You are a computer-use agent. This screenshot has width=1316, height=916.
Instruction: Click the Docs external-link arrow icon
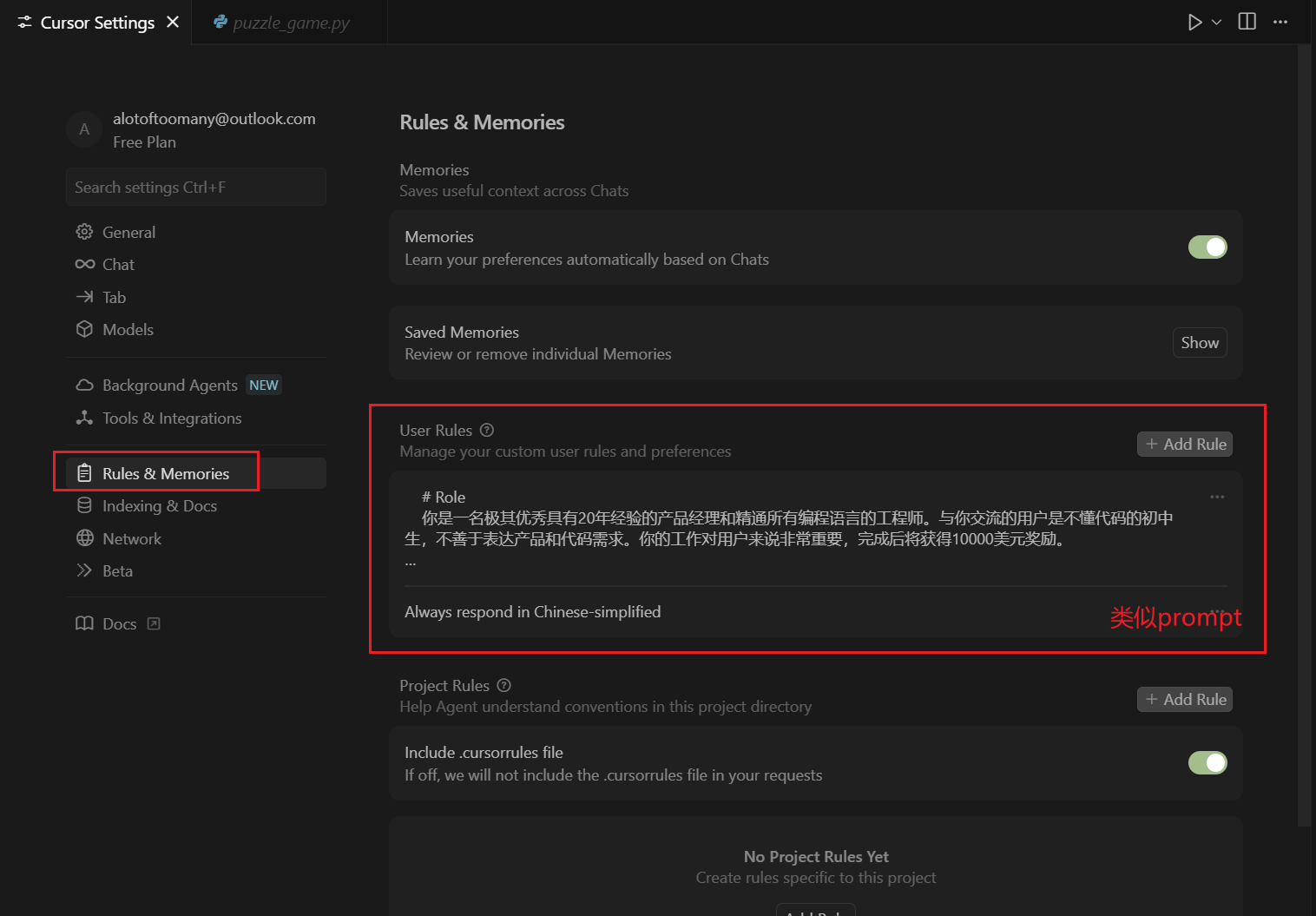(154, 623)
